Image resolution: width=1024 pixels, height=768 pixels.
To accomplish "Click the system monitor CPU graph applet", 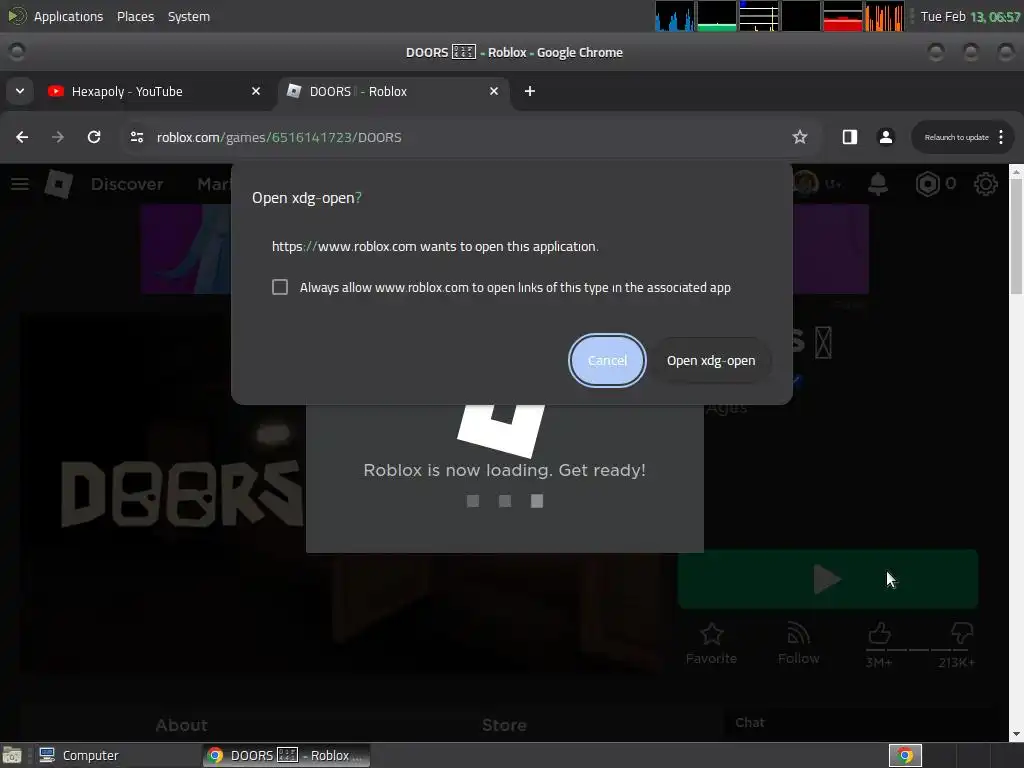I will (x=675, y=16).
